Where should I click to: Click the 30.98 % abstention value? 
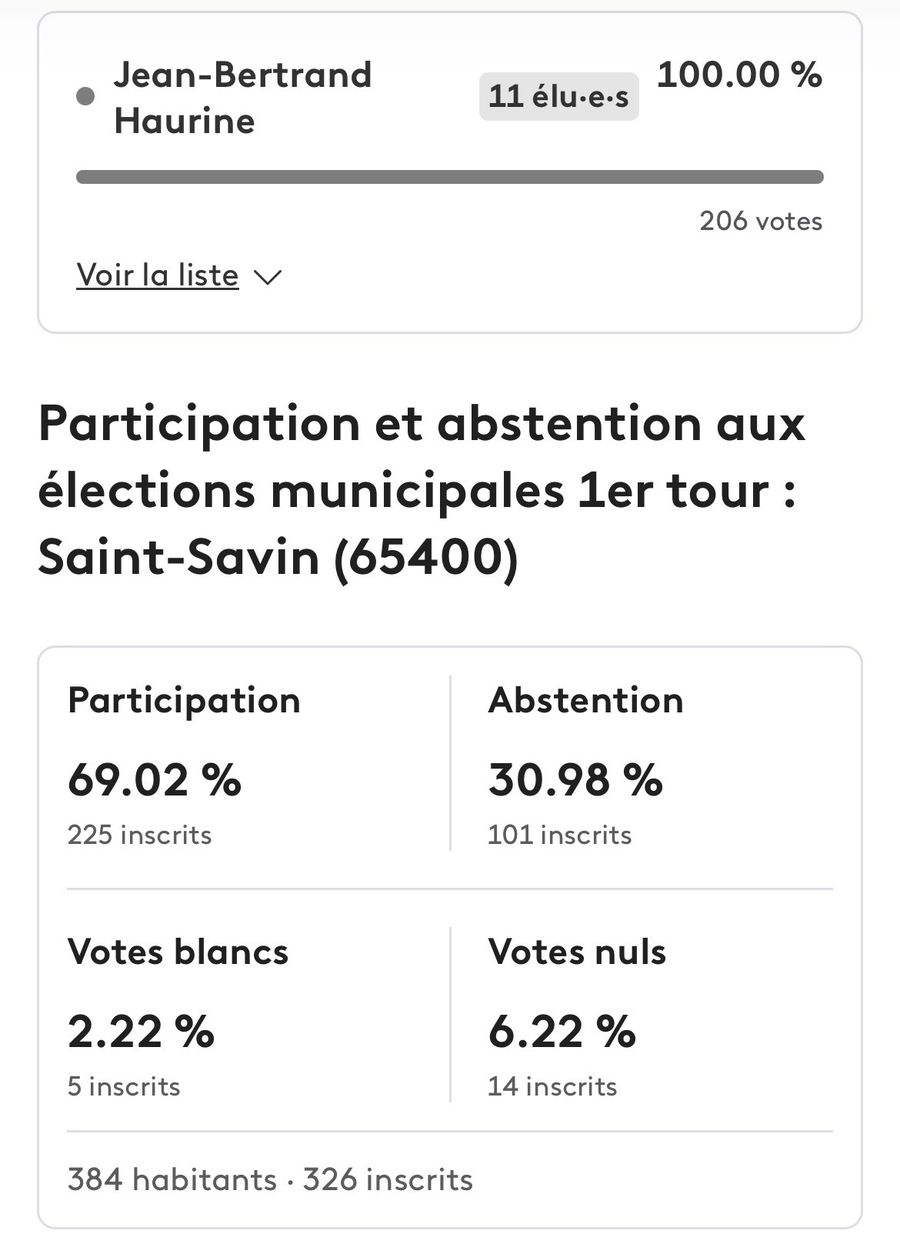(x=575, y=780)
